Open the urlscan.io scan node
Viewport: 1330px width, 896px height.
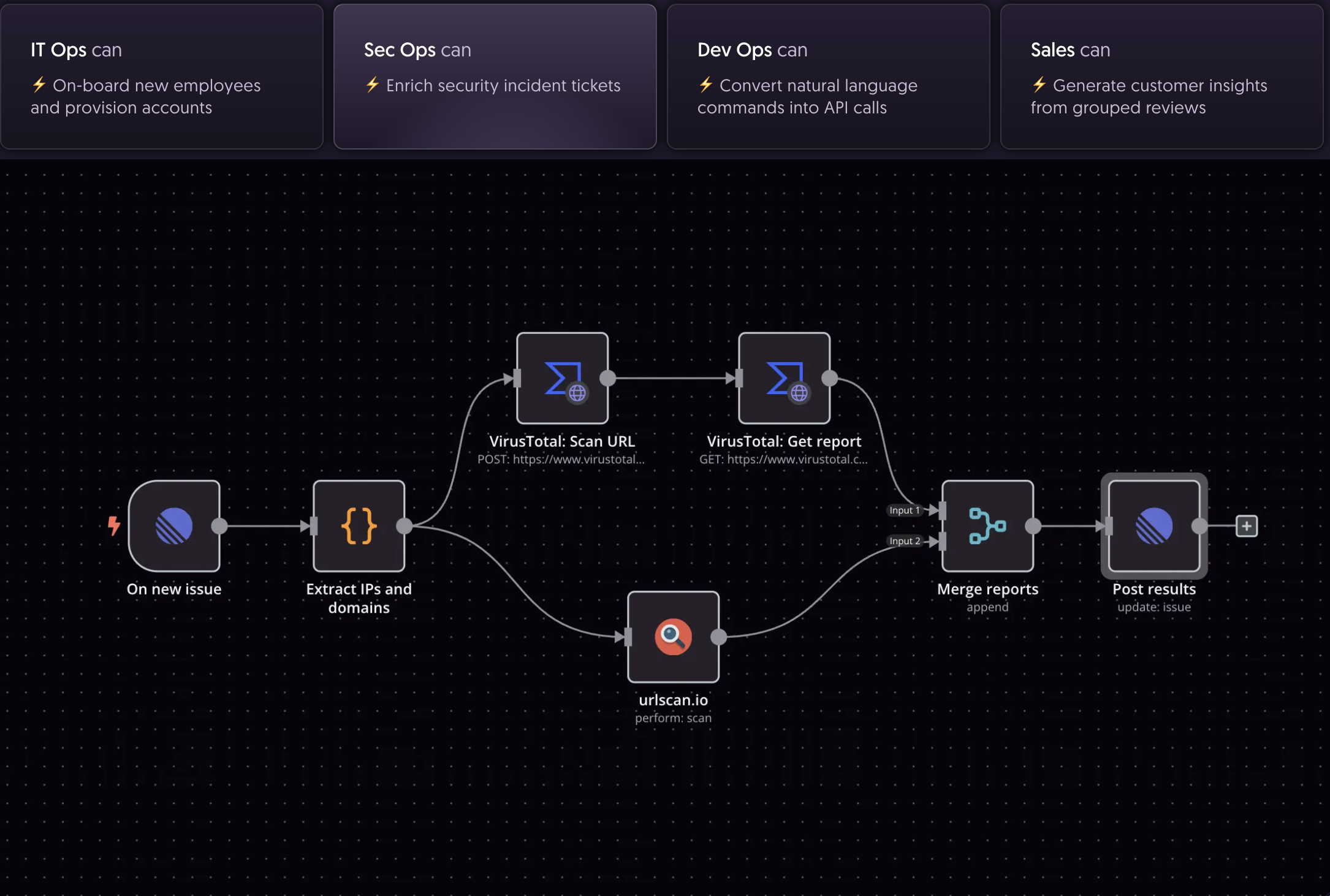tap(674, 637)
